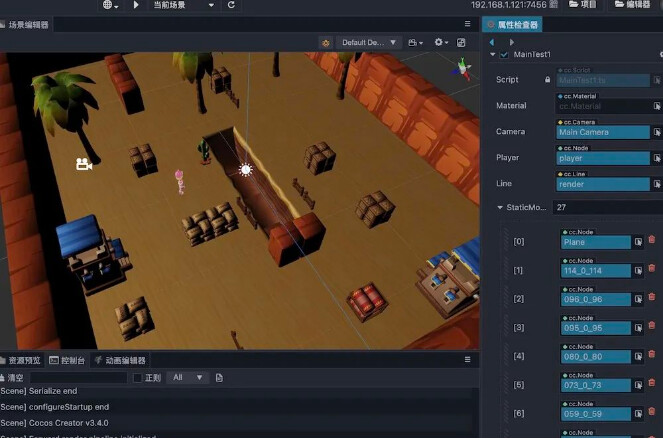
Task: Click the render Line reference field
Action: tap(603, 184)
